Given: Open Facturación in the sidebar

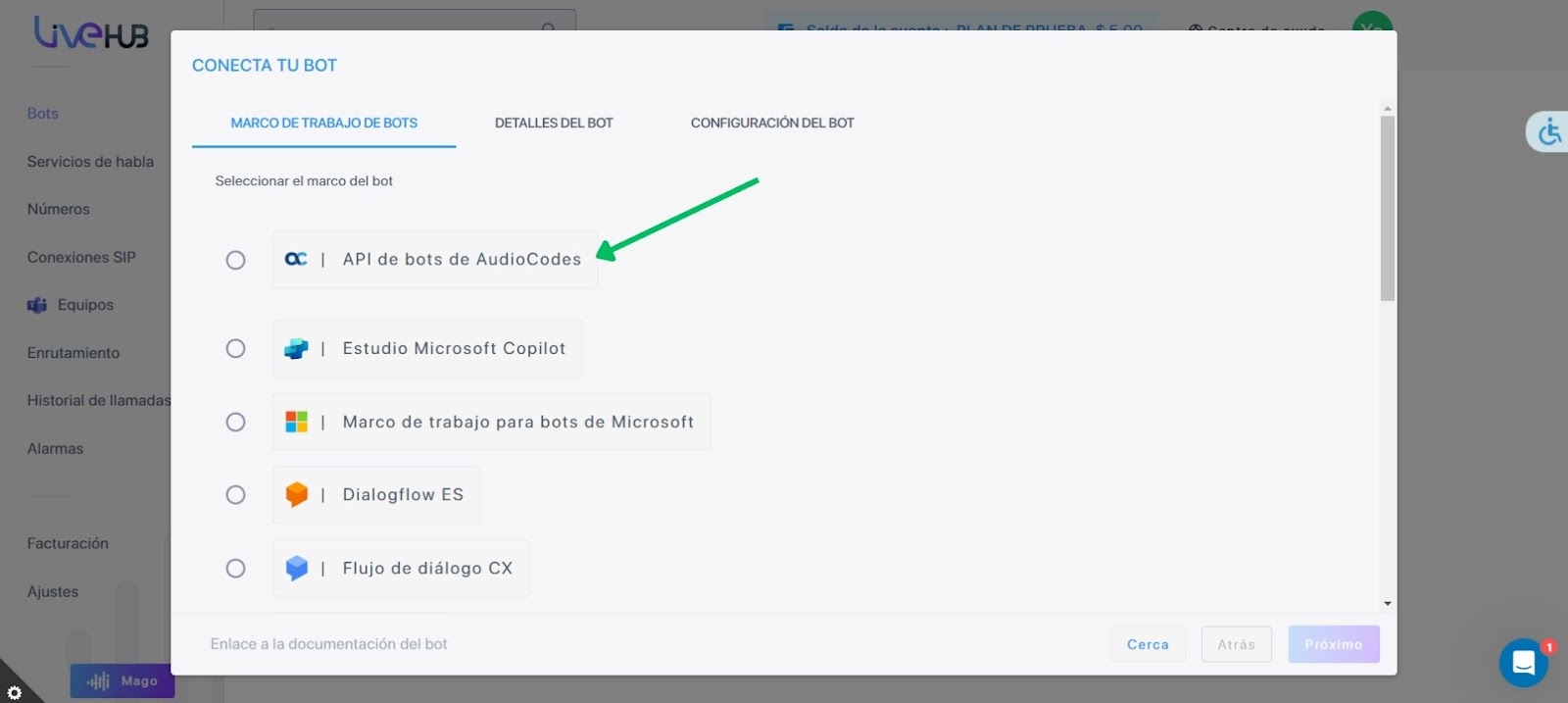Looking at the screenshot, I should [68, 543].
